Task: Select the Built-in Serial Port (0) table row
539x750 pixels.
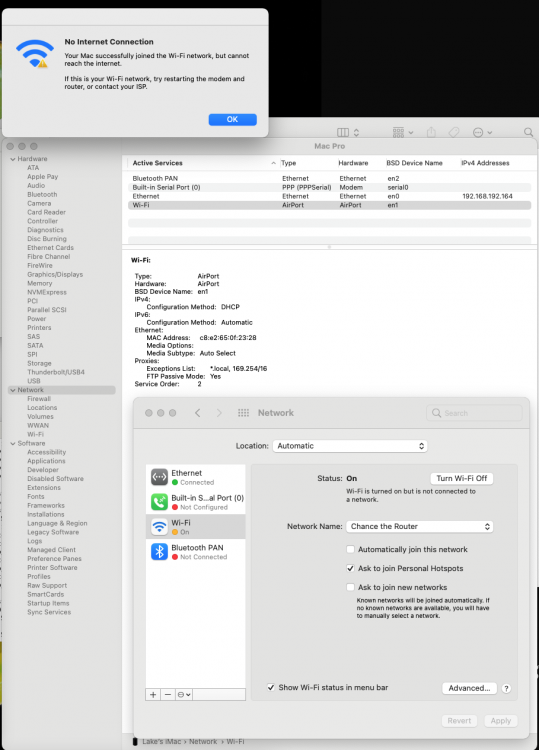Action: tap(330, 188)
